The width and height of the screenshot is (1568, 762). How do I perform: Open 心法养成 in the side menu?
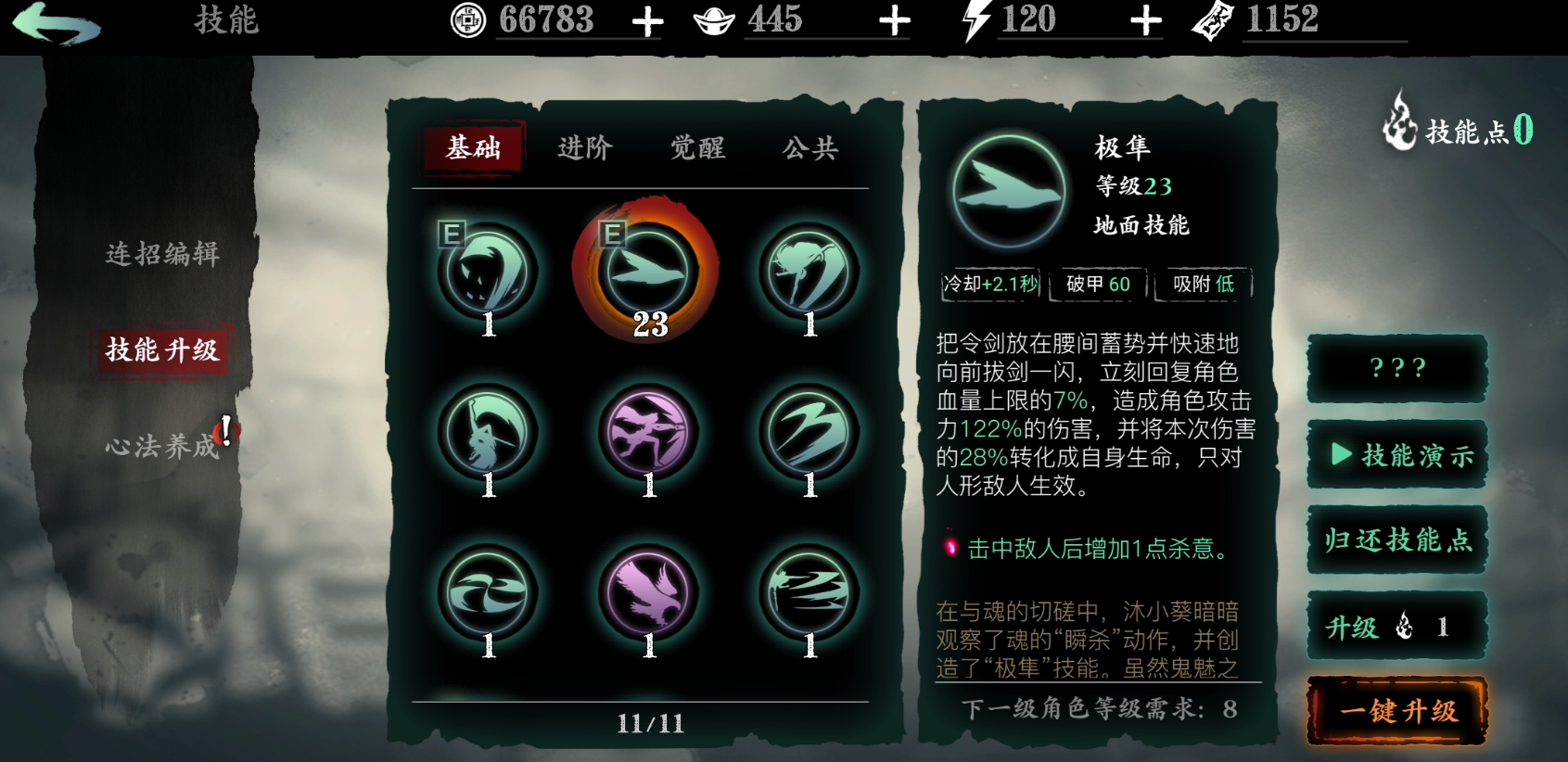[x=161, y=446]
